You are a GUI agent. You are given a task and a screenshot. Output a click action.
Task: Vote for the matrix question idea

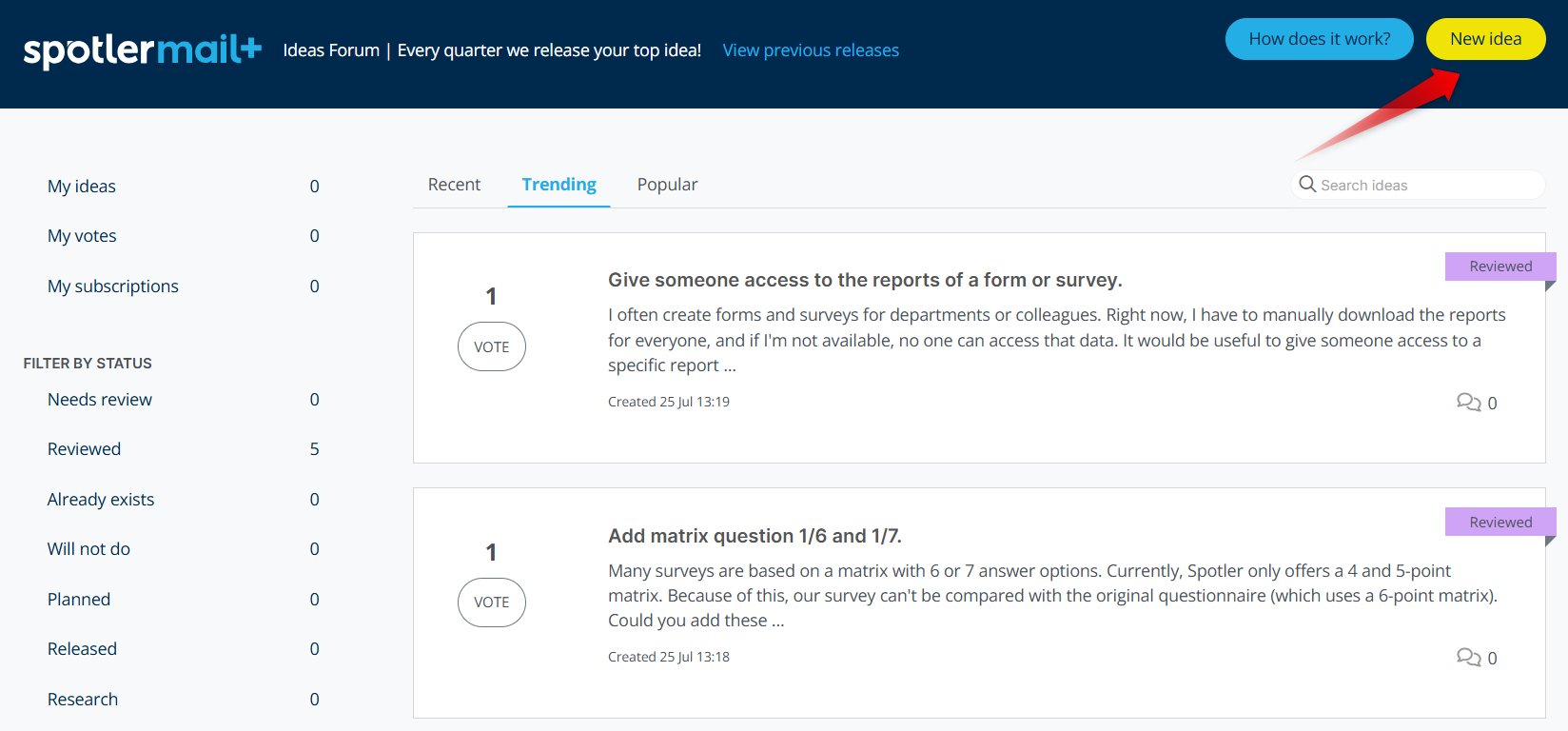pyautogui.click(x=491, y=603)
